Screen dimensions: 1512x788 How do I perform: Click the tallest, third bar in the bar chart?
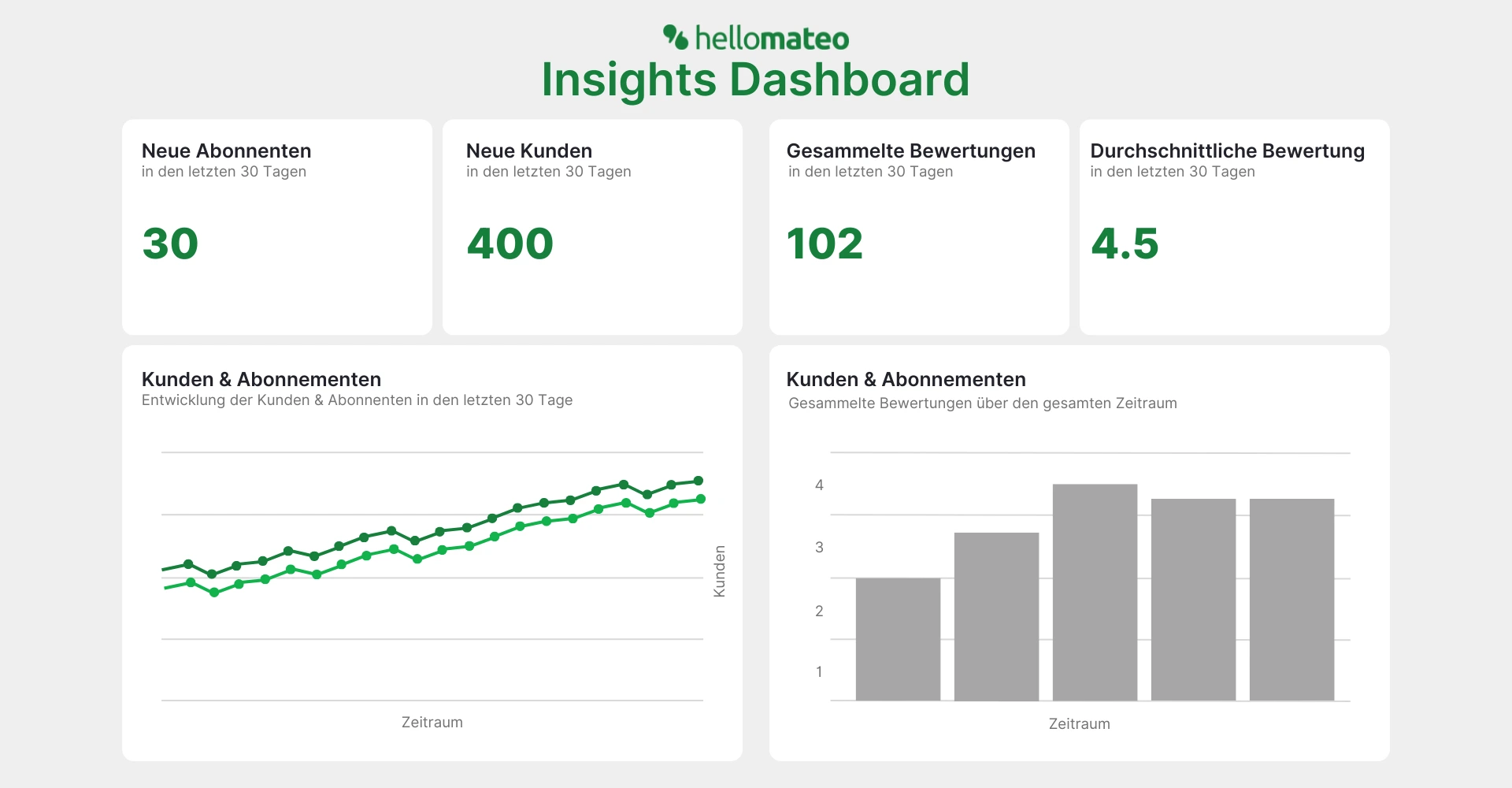point(1095,593)
